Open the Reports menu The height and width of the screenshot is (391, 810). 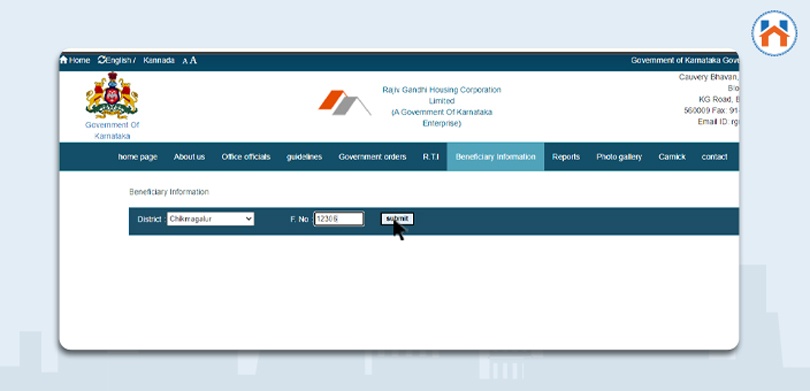click(566, 157)
